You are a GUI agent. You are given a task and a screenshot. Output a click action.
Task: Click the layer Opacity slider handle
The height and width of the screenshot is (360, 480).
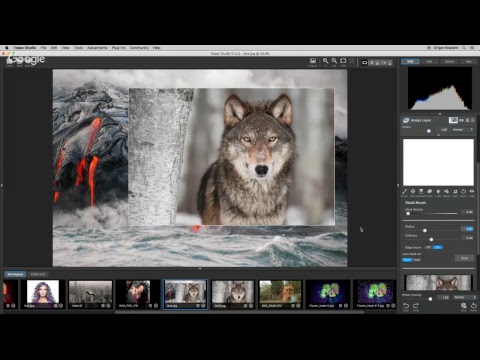[429, 131]
